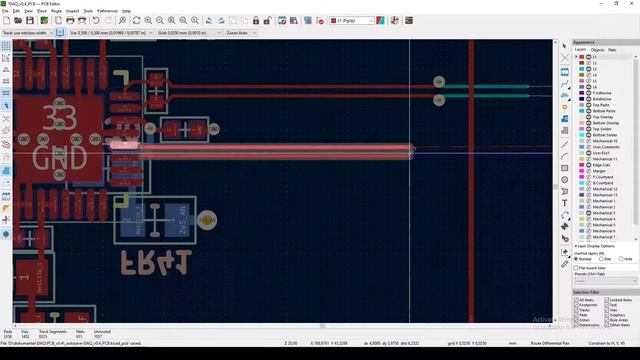This screenshot has width=640, height=360.
Task: Select the Dim inactive layers radio button
Action: coord(601,259)
